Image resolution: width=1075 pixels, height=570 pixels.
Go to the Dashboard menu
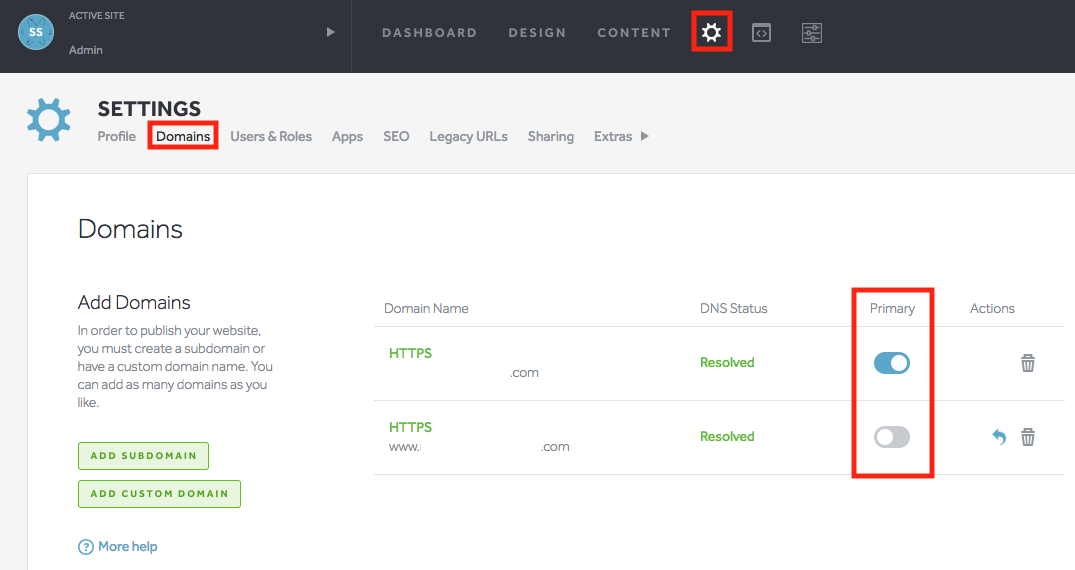[x=429, y=32]
